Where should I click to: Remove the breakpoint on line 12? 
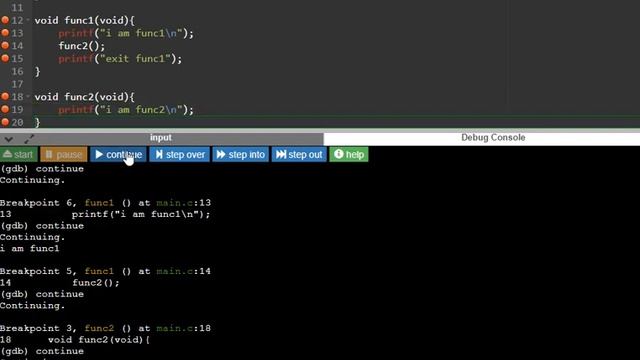point(5,20)
